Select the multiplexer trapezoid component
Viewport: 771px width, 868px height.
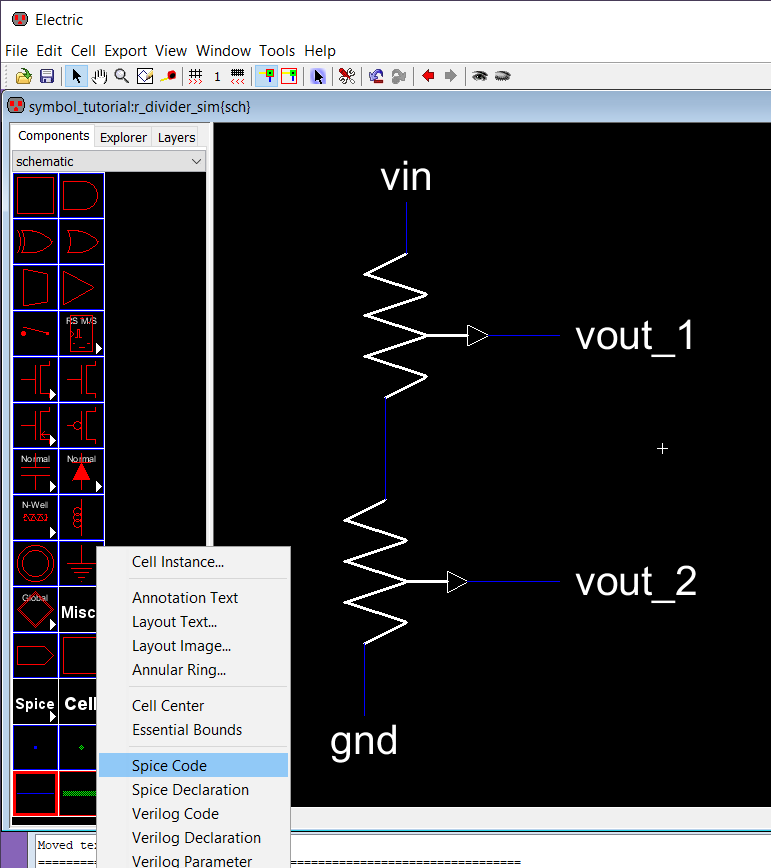(x=35, y=288)
